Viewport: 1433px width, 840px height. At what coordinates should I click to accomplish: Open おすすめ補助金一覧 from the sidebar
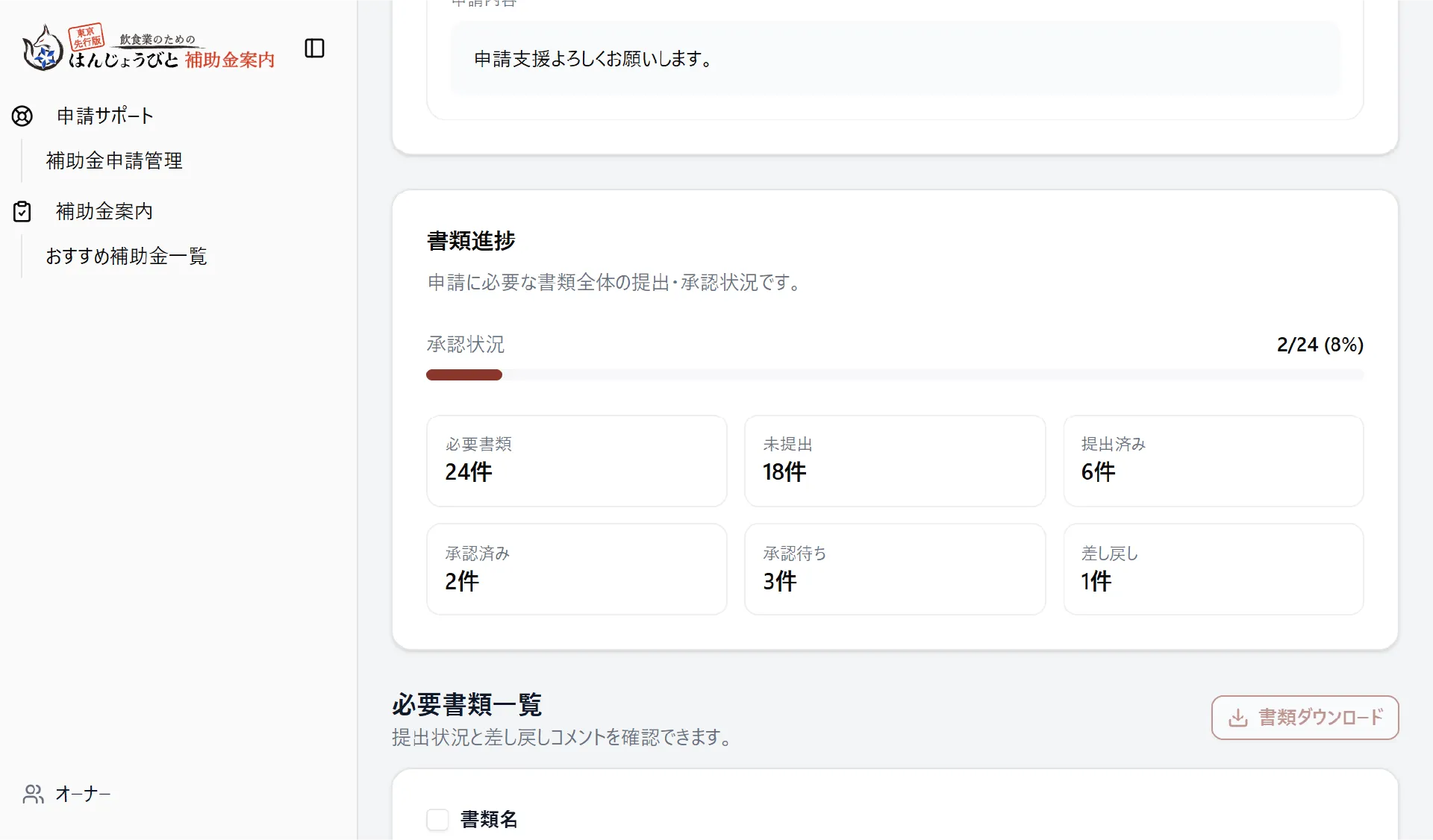coord(126,256)
